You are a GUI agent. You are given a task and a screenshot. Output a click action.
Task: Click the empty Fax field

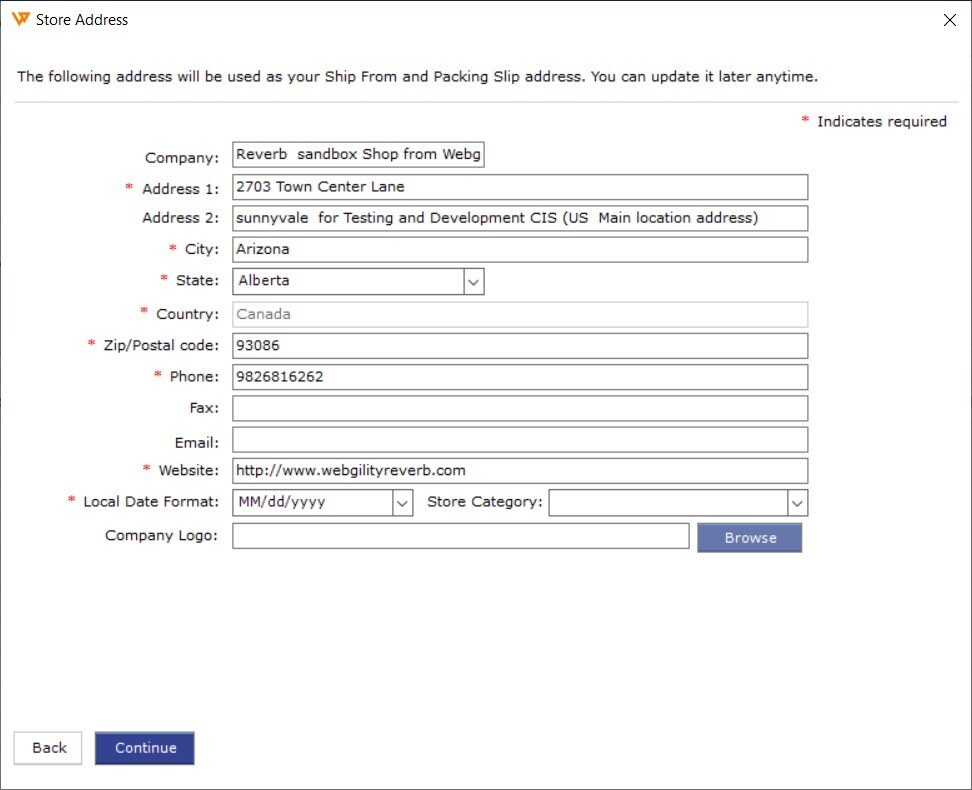click(x=519, y=408)
